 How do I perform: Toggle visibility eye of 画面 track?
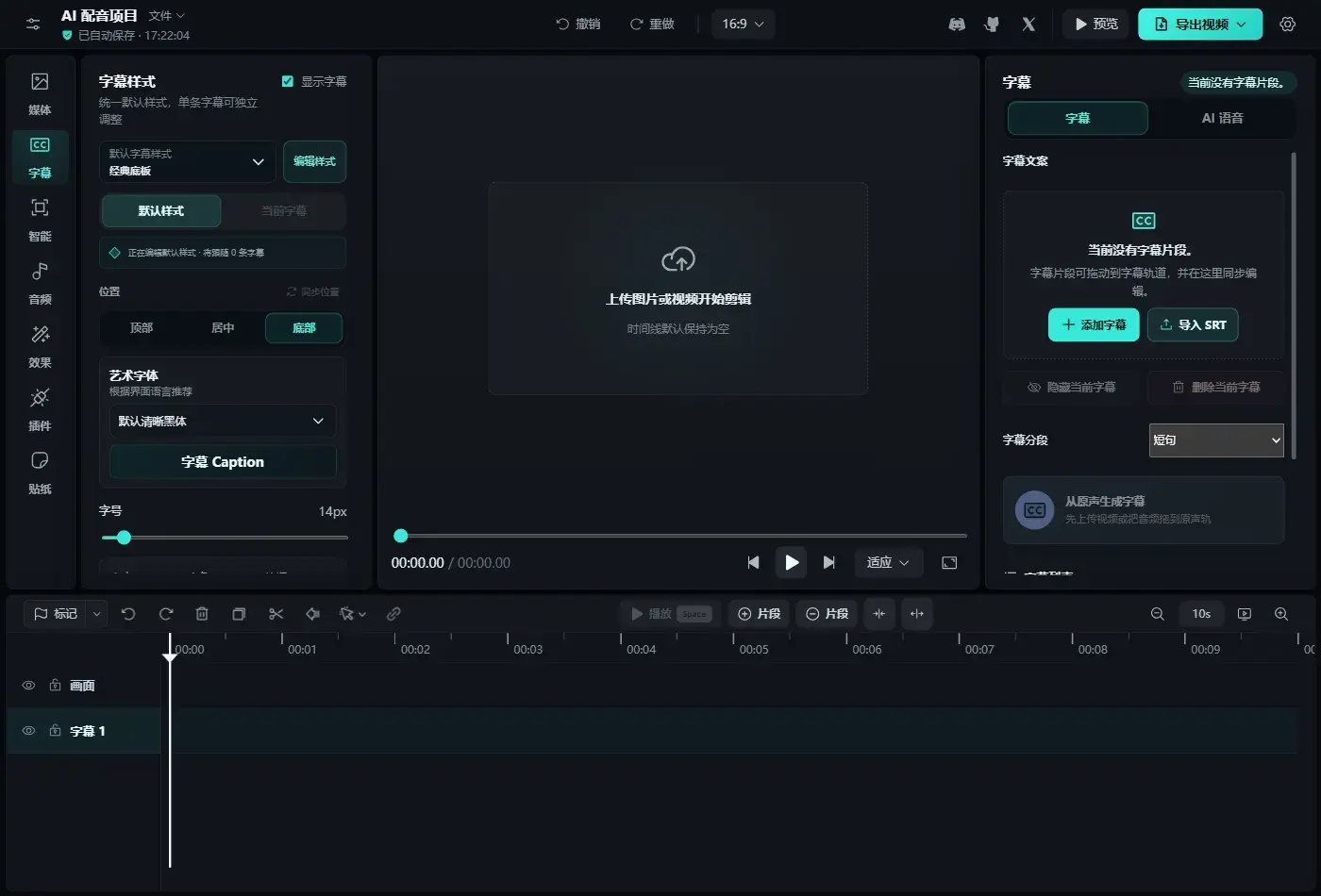28,686
